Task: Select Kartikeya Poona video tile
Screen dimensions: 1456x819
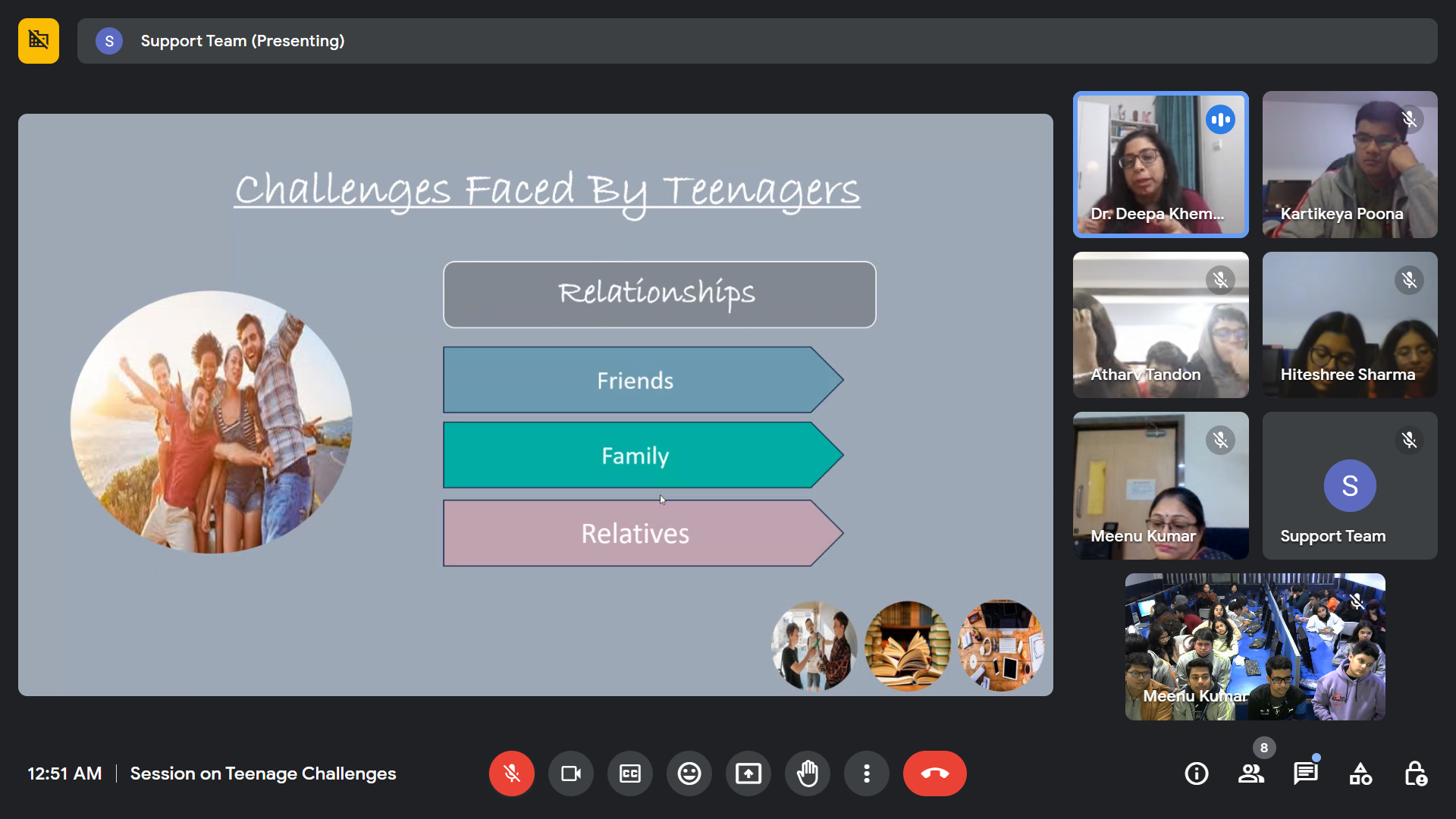Action: [1350, 165]
